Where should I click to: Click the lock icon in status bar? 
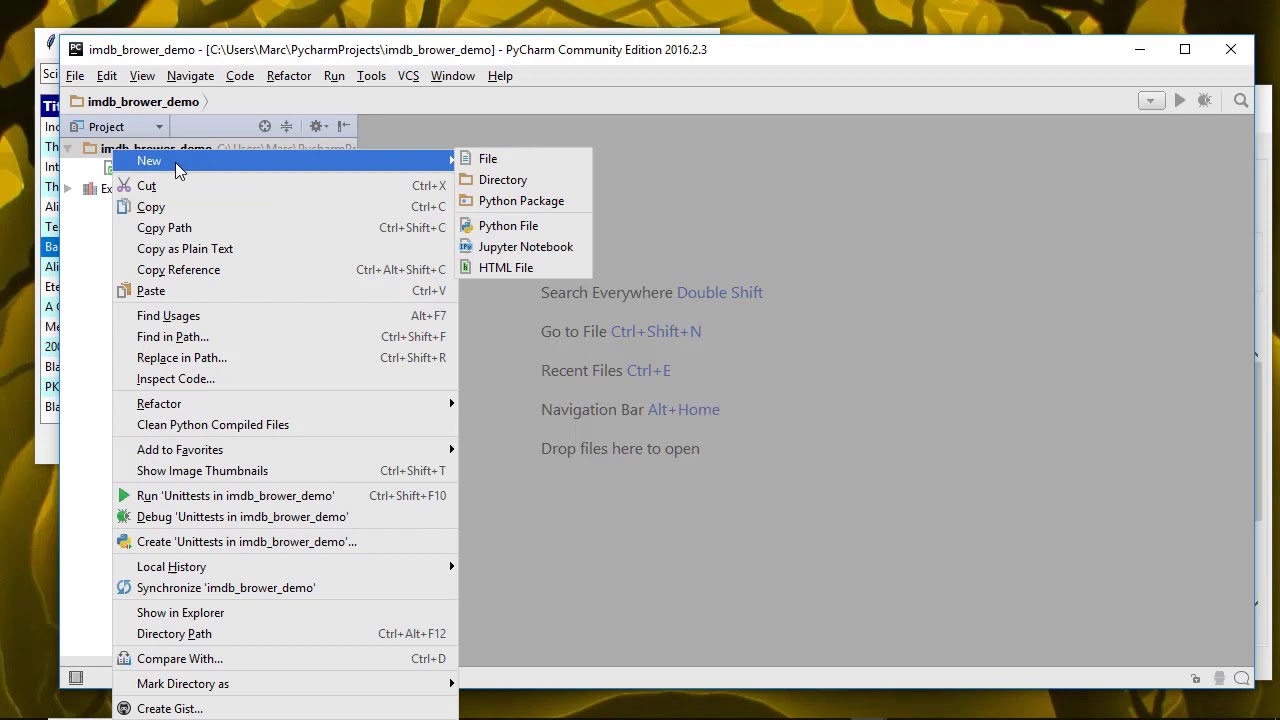[1195, 678]
